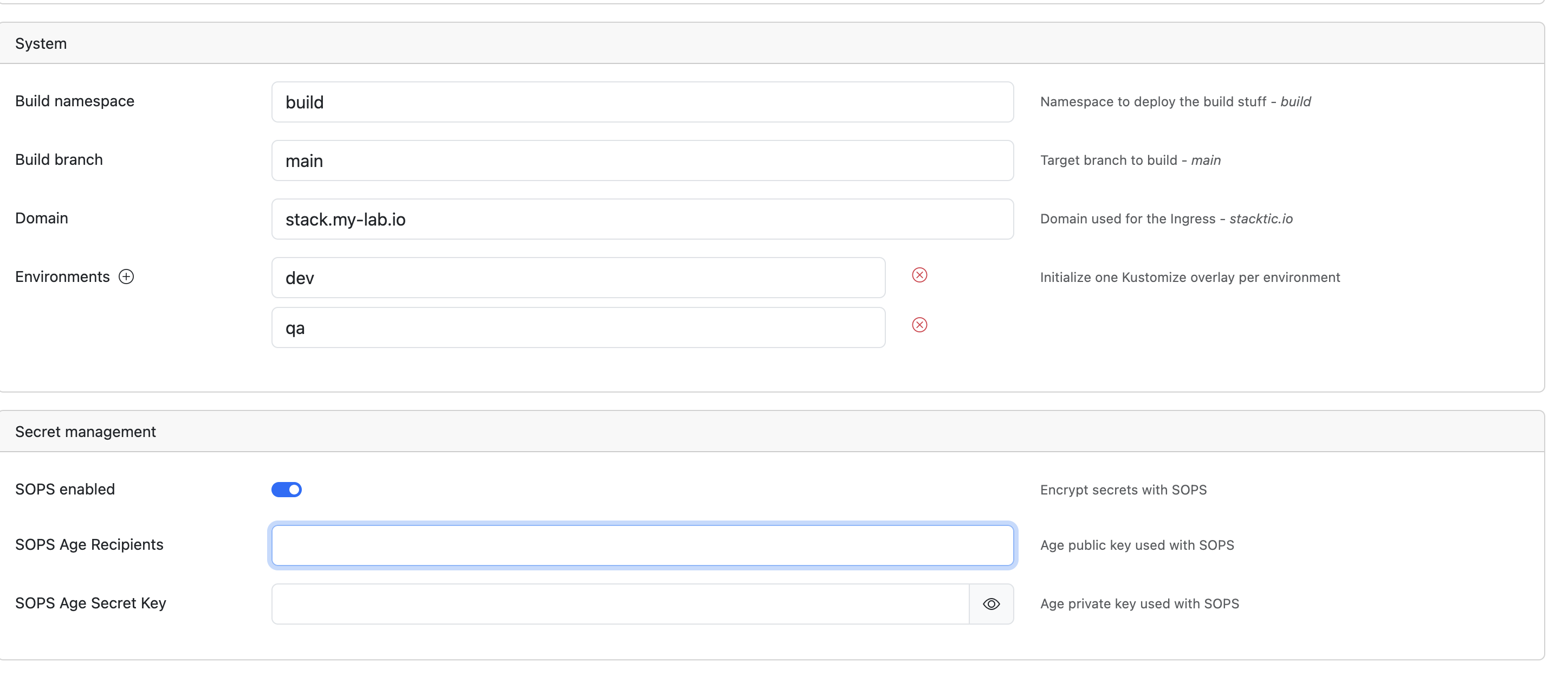This screenshot has height=681, width=1568.
Task: Click the Build namespace label
Action: (75, 101)
